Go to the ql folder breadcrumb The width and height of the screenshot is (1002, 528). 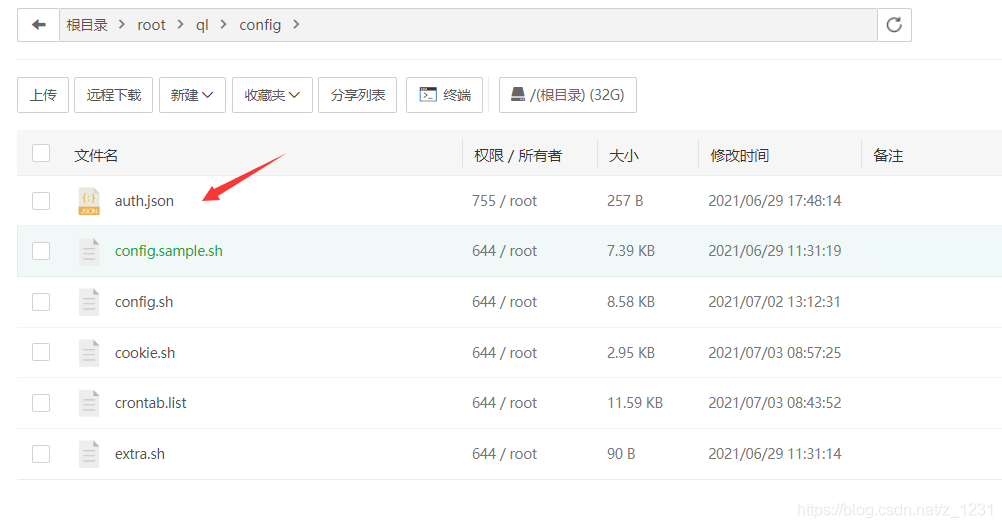[202, 25]
